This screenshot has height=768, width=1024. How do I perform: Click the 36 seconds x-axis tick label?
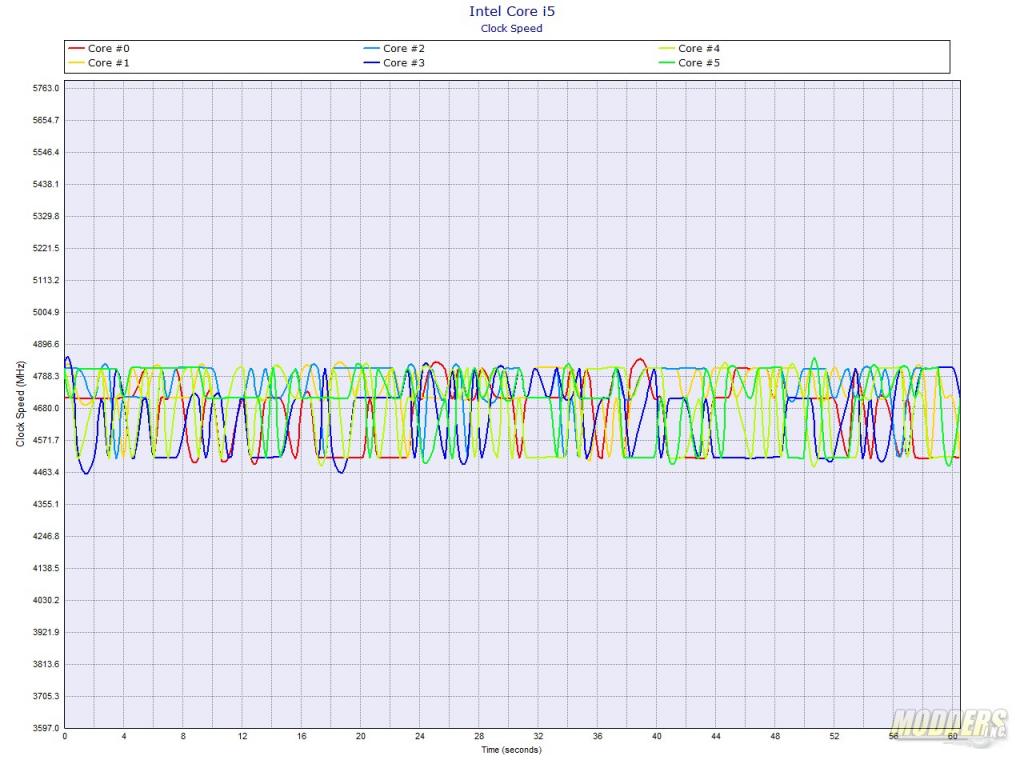598,736
